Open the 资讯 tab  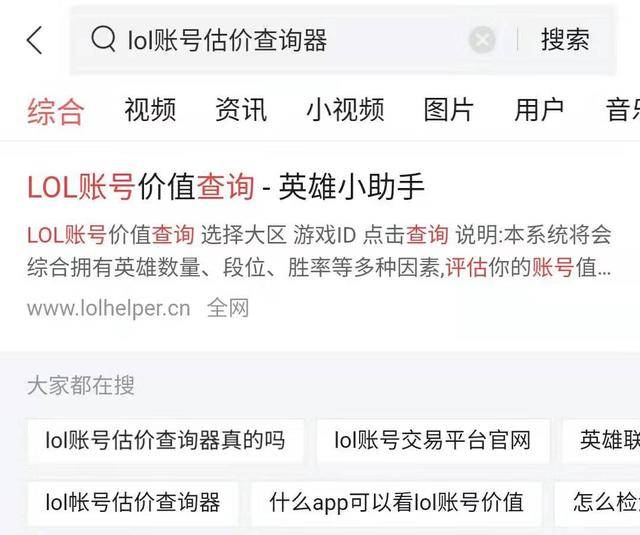point(241,110)
